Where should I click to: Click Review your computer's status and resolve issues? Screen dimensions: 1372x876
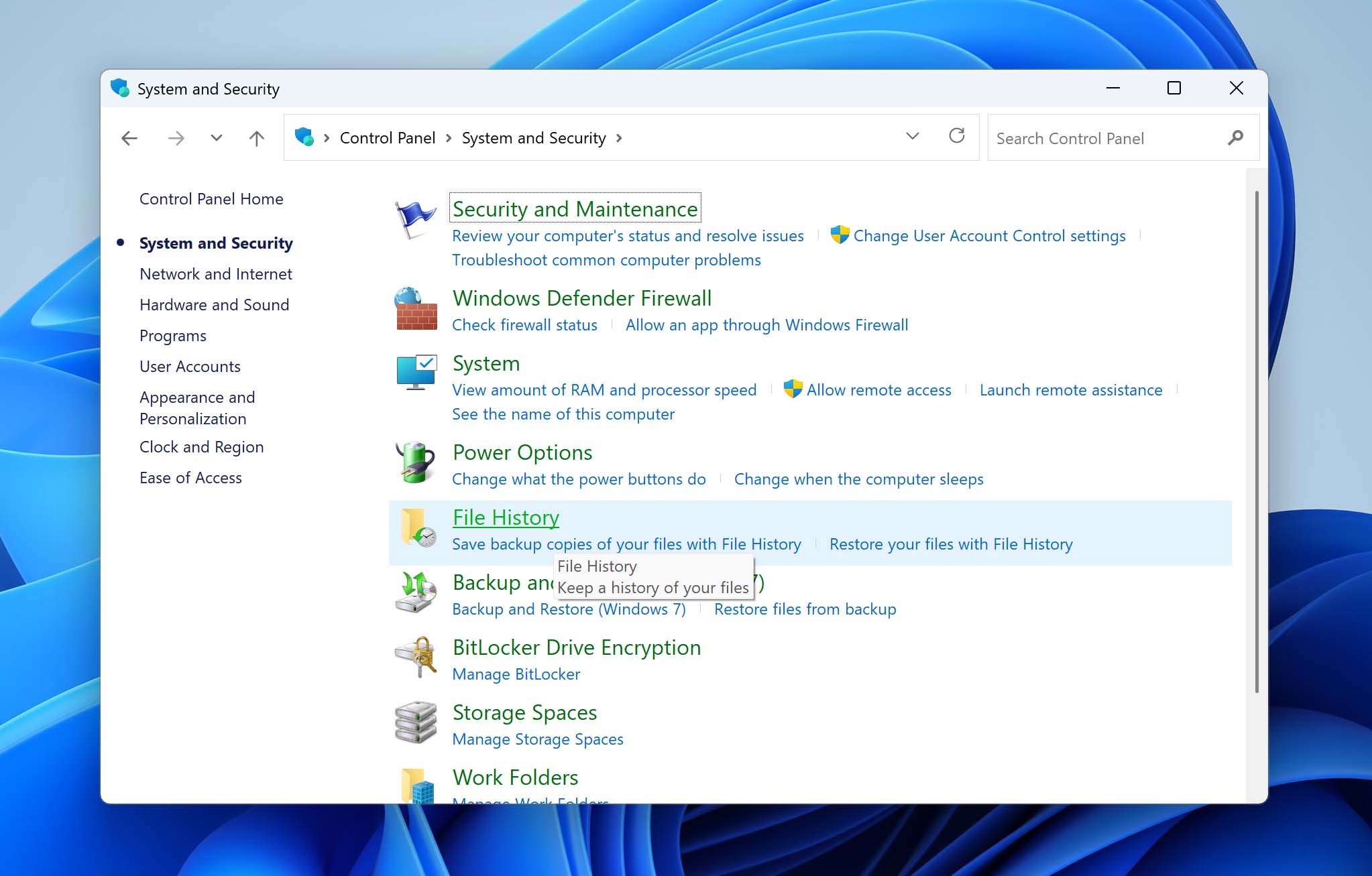[628, 236]
